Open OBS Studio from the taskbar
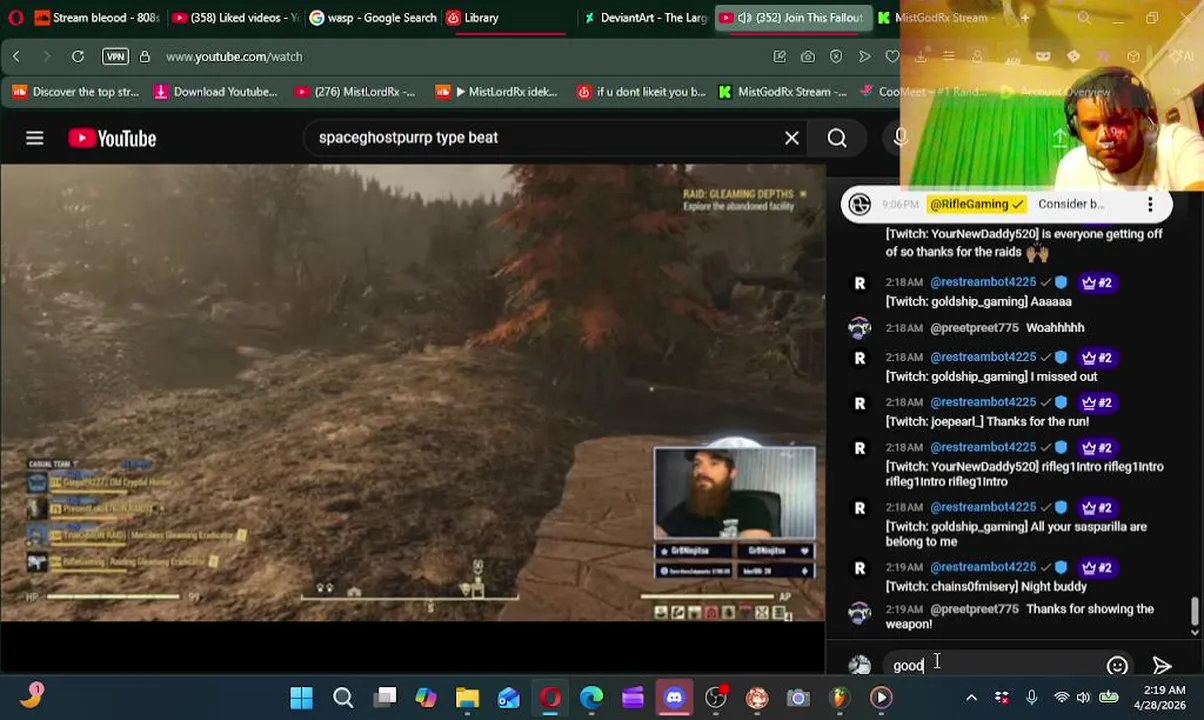1204x720 pixels. (x=716, y=697)
